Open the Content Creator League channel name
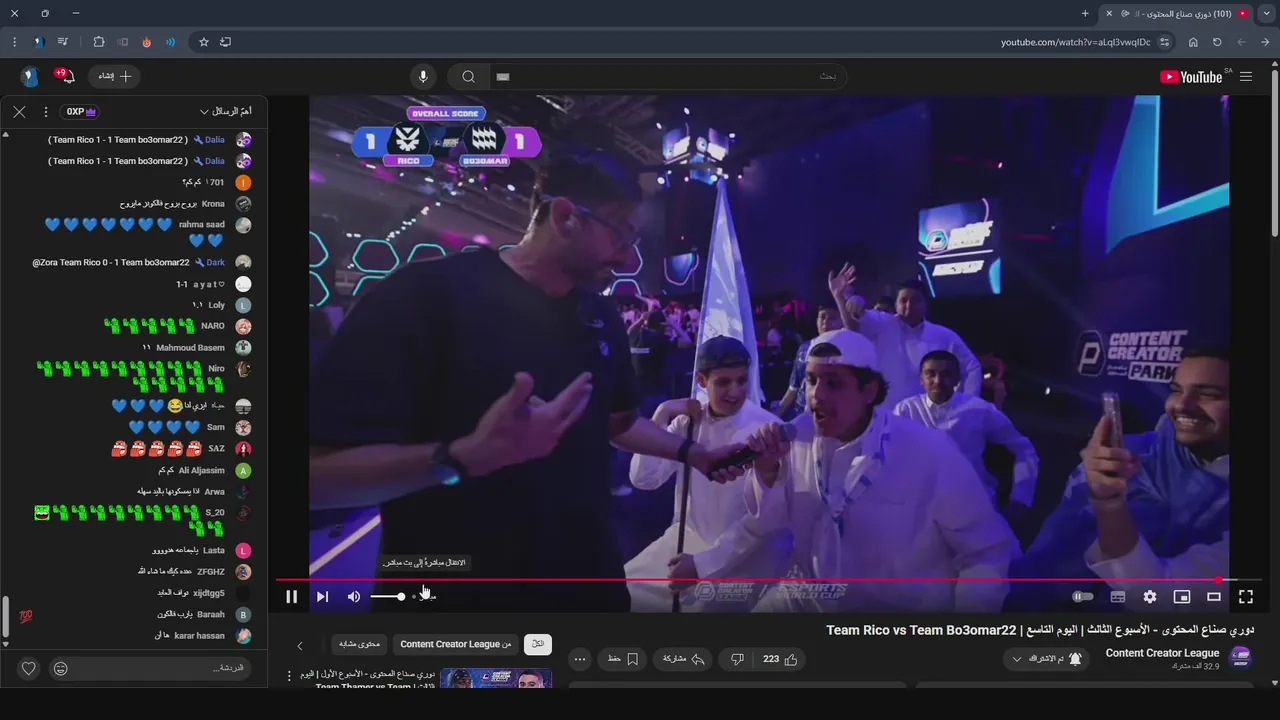The width and height of the screenshot is (1280, 720). [x=1162, y=653]
